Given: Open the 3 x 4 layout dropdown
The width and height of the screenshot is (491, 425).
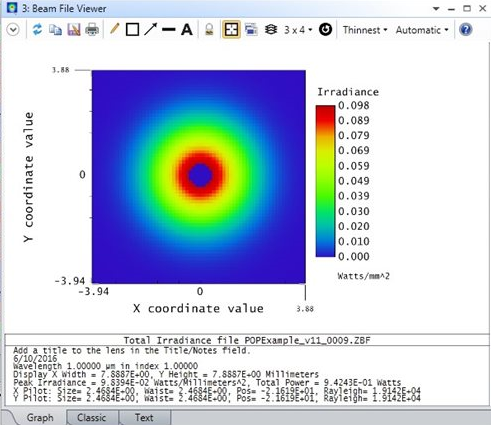Looking at the screenshot, I should point(298,30).
